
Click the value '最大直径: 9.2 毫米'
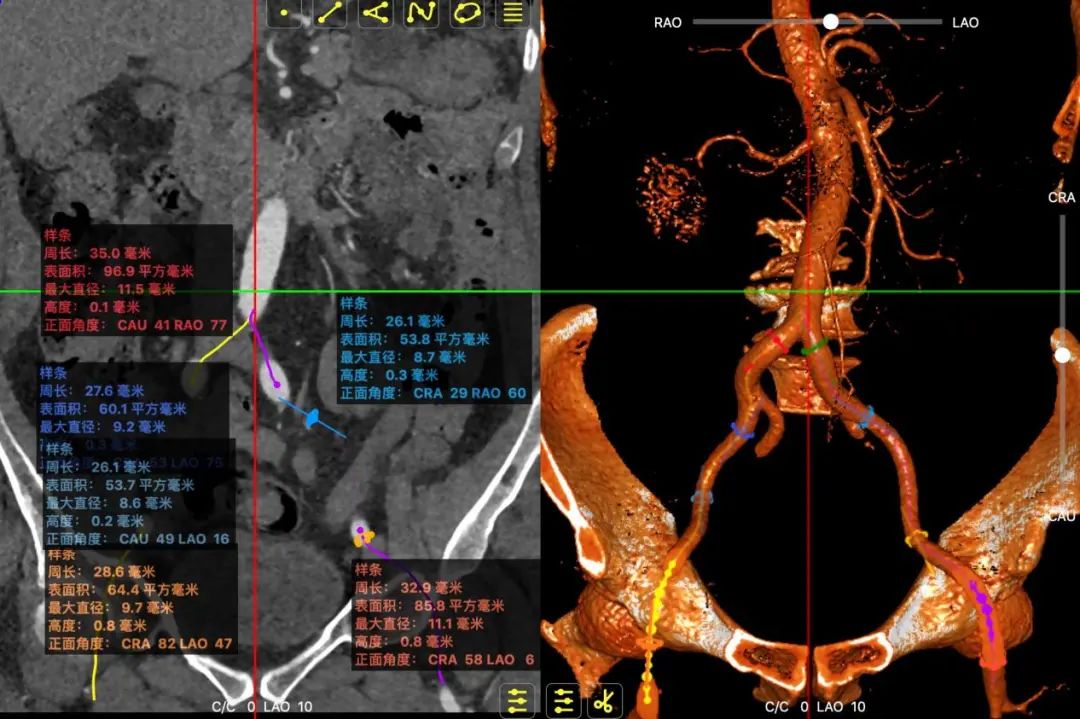tap(103, 426)
